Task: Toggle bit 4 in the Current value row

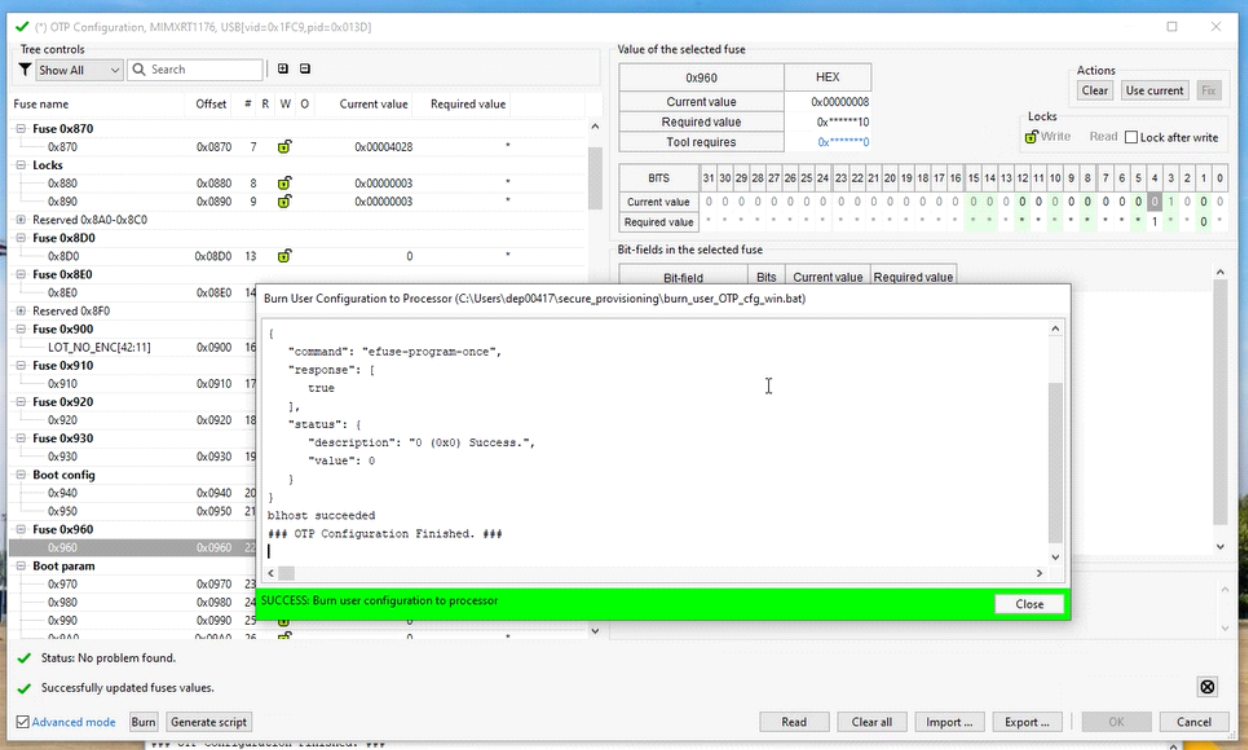Action: pyautogui.click(x=1154, y=202)
